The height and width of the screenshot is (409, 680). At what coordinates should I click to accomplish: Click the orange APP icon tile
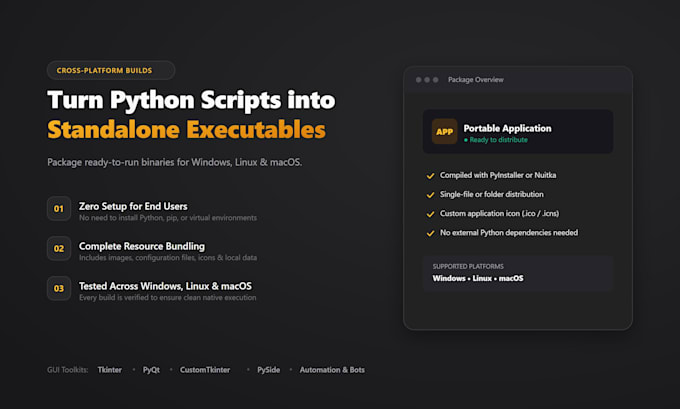point(445,131)
